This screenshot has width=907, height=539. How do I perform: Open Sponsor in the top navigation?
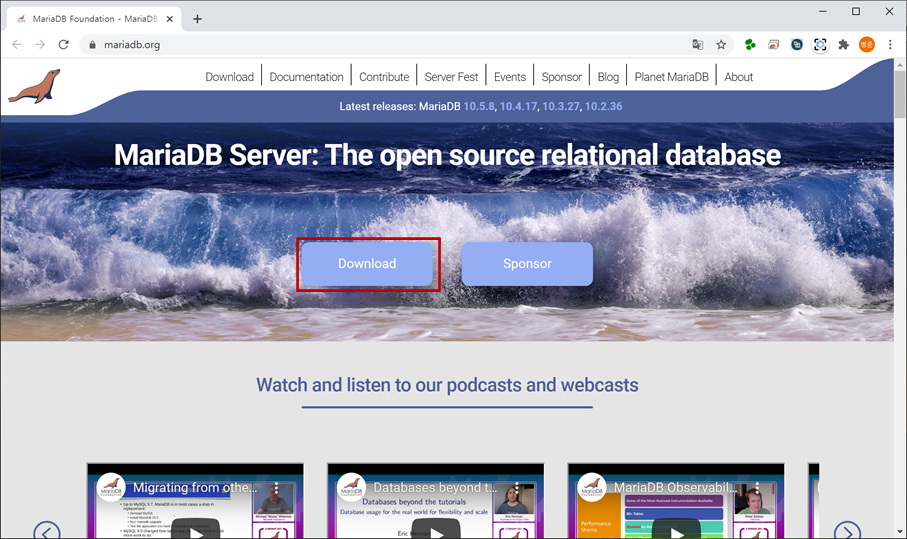click(562, 77)
